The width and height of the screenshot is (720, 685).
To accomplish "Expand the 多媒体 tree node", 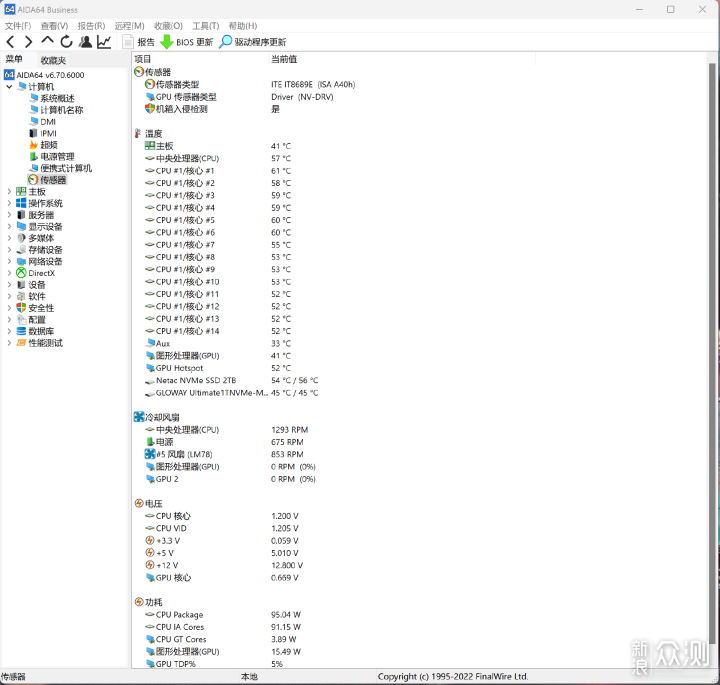I will point(9,238).
